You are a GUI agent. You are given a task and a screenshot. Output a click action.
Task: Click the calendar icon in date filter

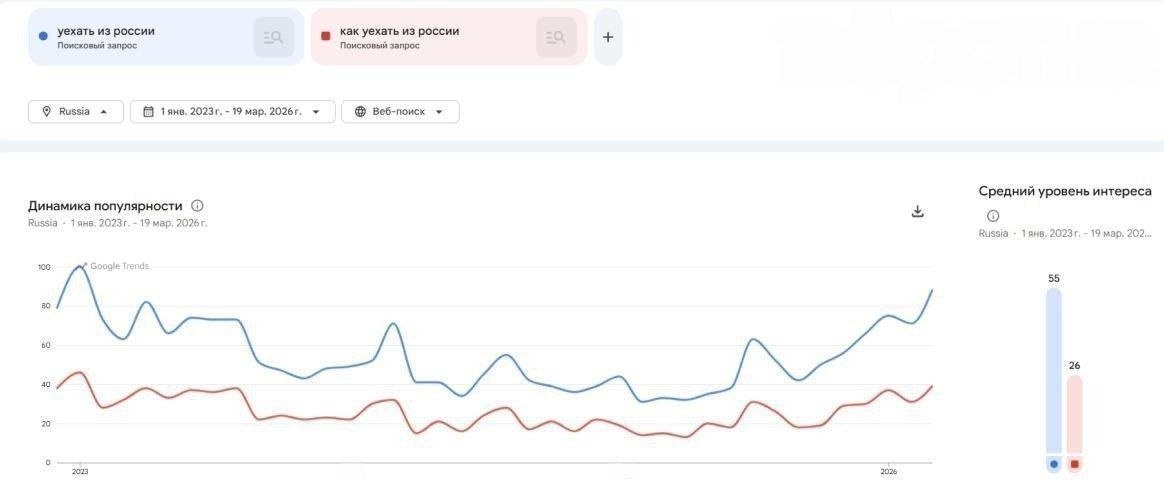[x=148, y=111]
